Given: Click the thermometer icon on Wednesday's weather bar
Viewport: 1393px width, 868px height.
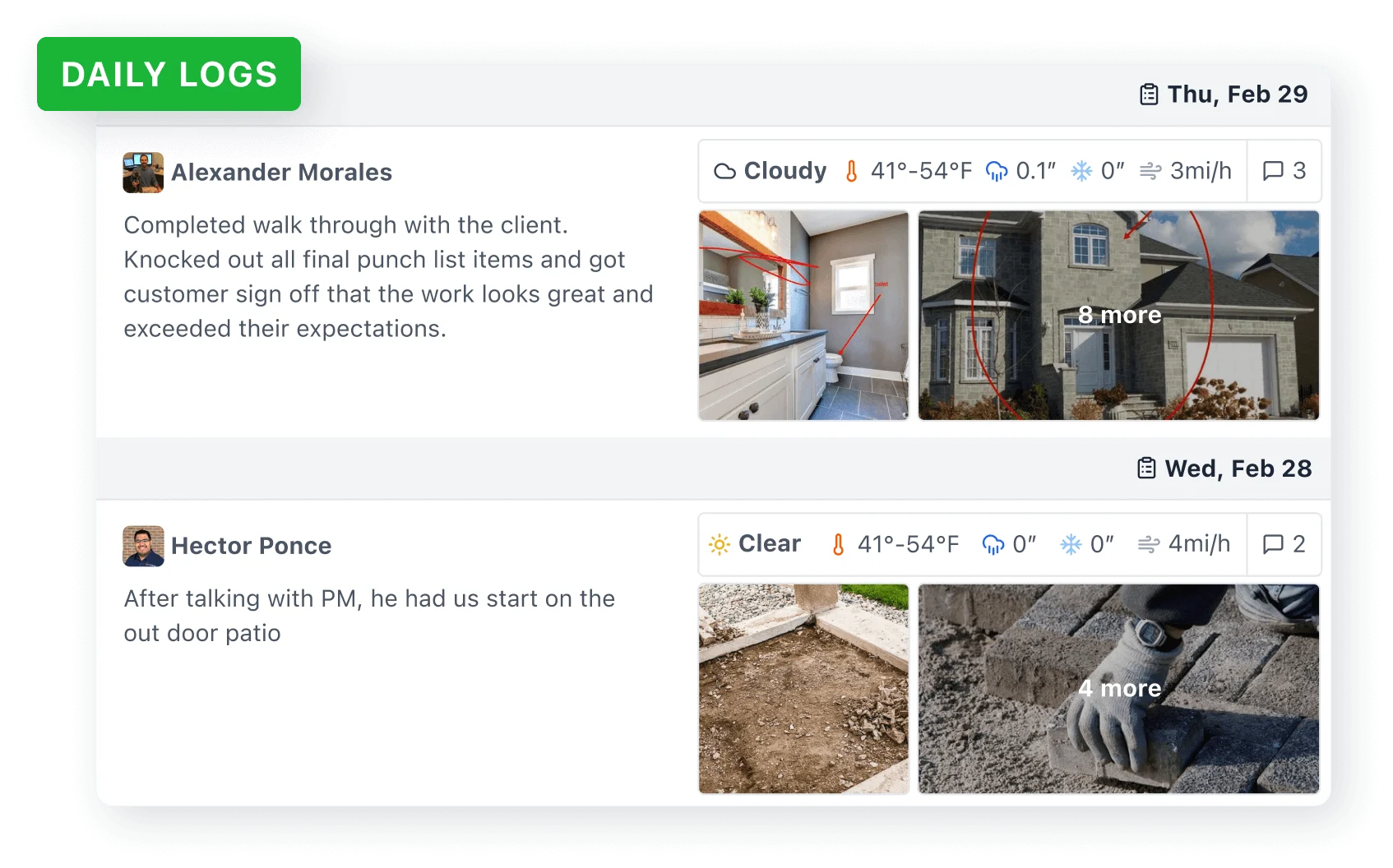Looking at the screenshot, I should tap(838, 544).
